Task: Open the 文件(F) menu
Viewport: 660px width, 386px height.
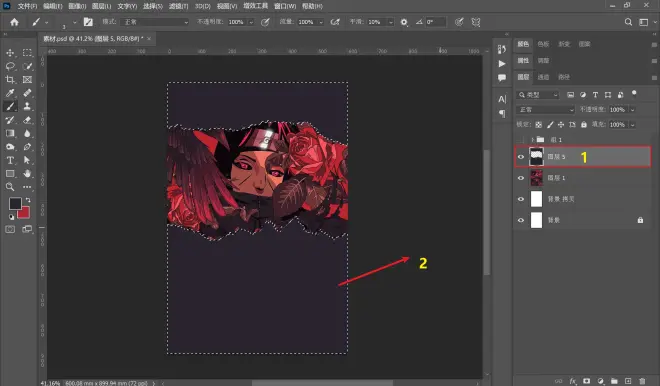Action: coord(27,6)
